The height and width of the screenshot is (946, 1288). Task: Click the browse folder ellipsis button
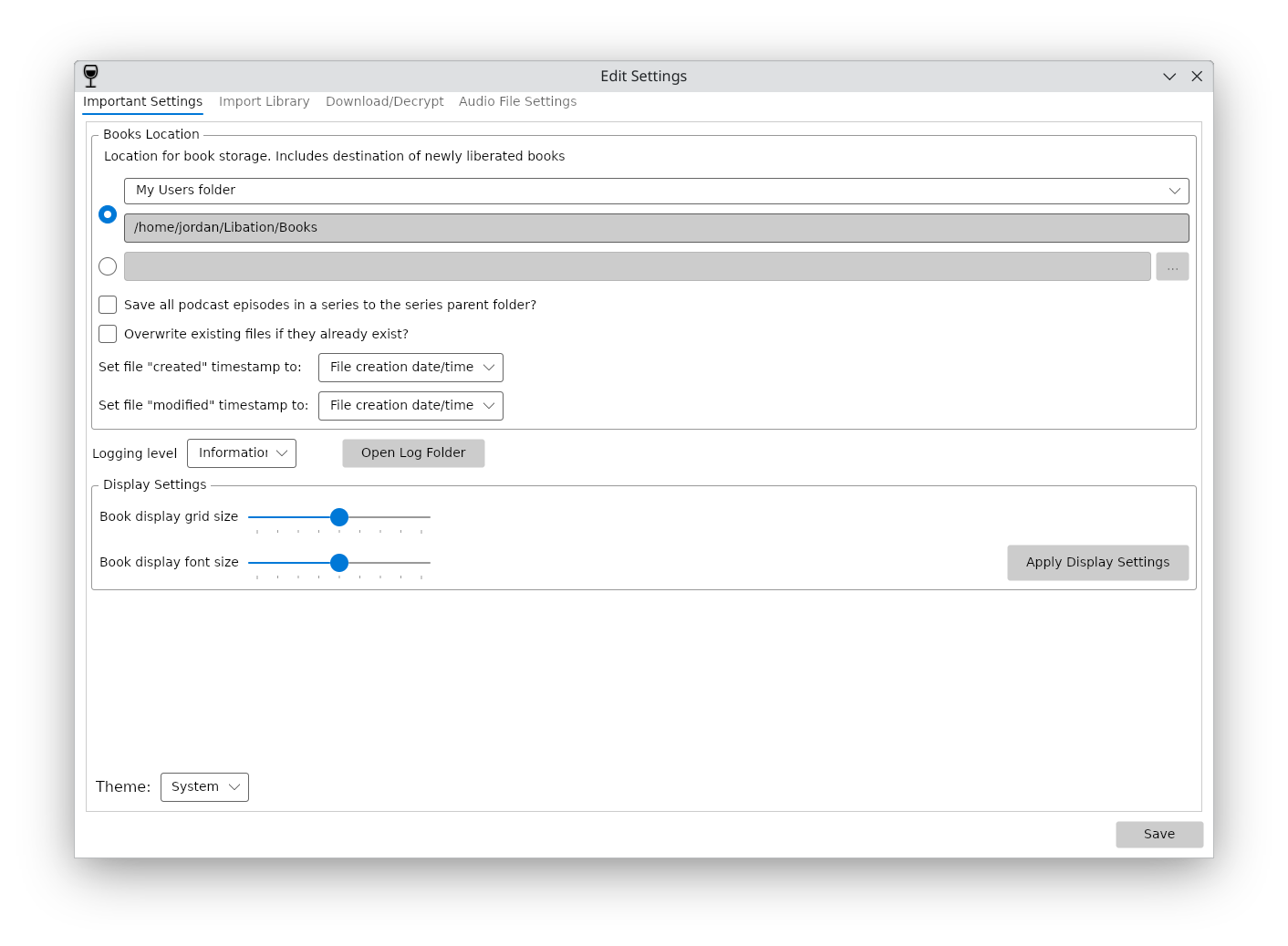(x=1172, y=266)
